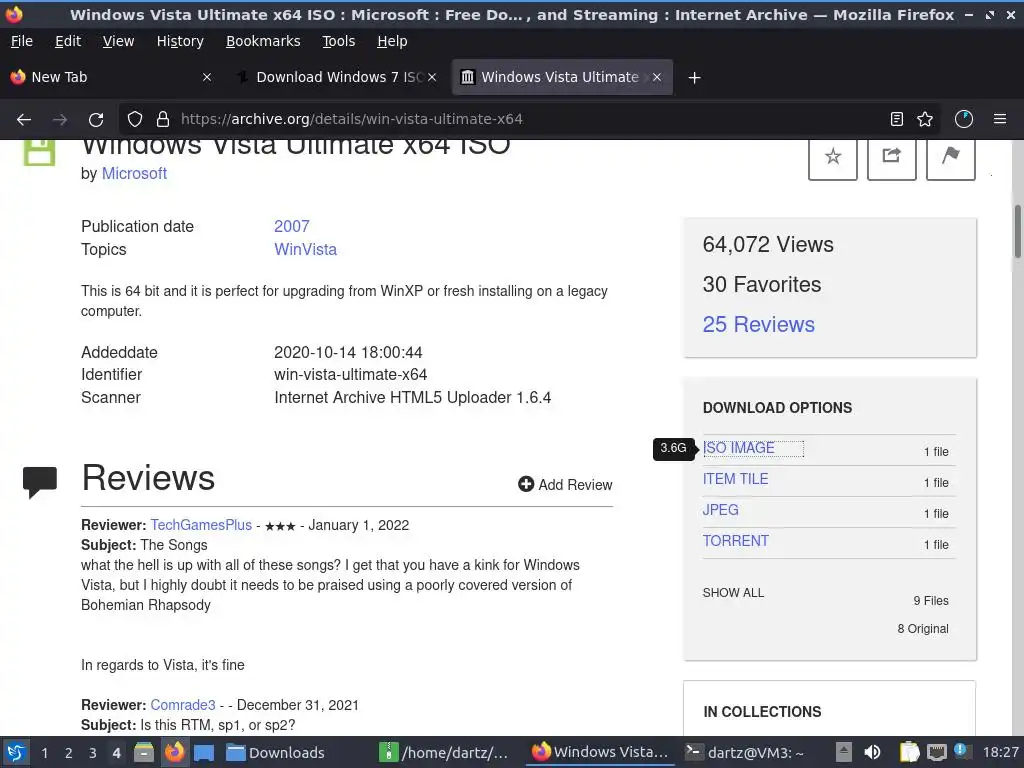Flag this archive item

[x=951, y=157]
